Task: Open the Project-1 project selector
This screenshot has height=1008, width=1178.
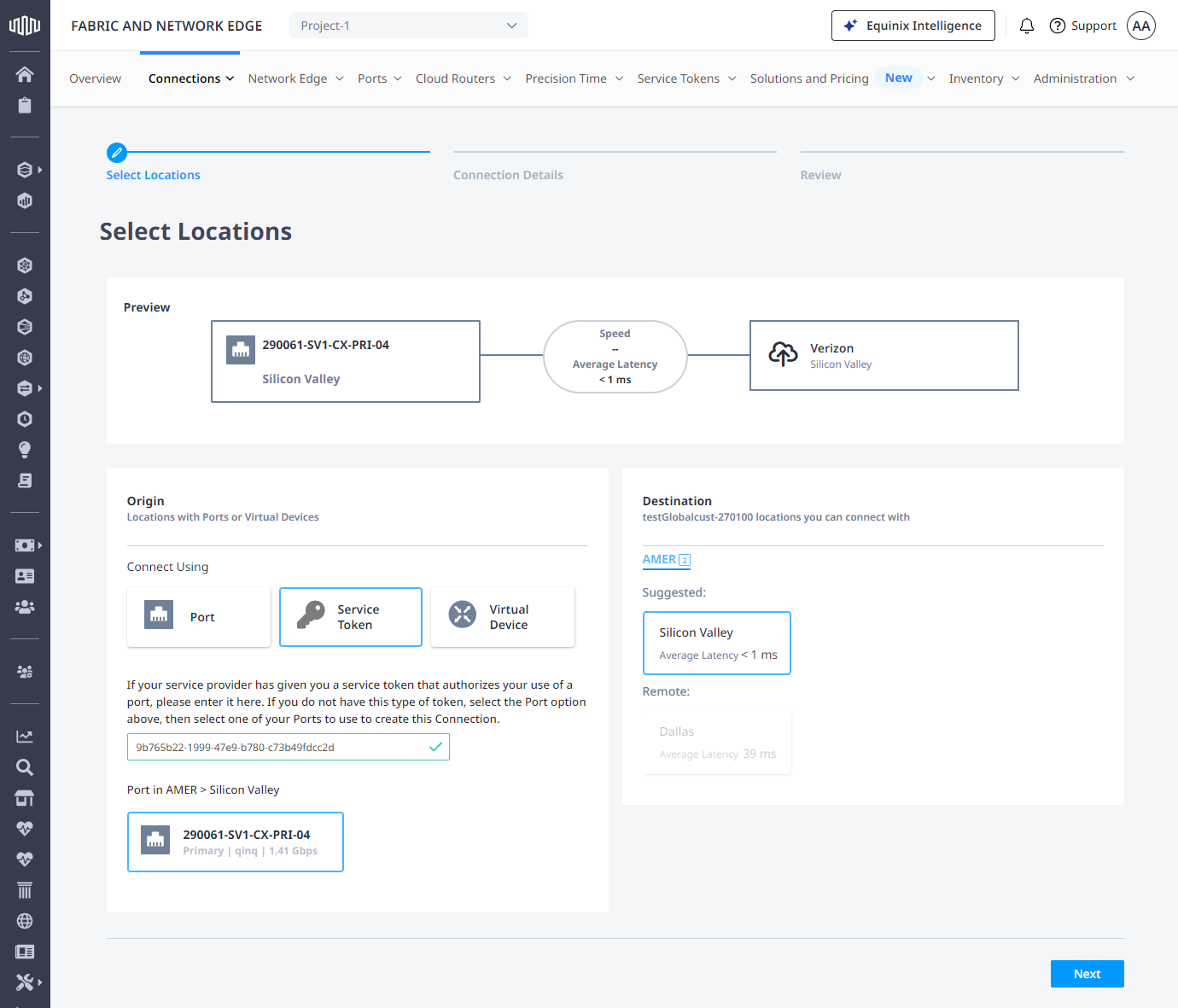Action: click(409, 26)
